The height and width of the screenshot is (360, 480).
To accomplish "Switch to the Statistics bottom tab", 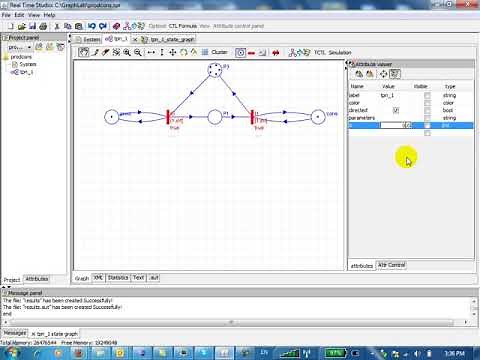I will (118, 277).
